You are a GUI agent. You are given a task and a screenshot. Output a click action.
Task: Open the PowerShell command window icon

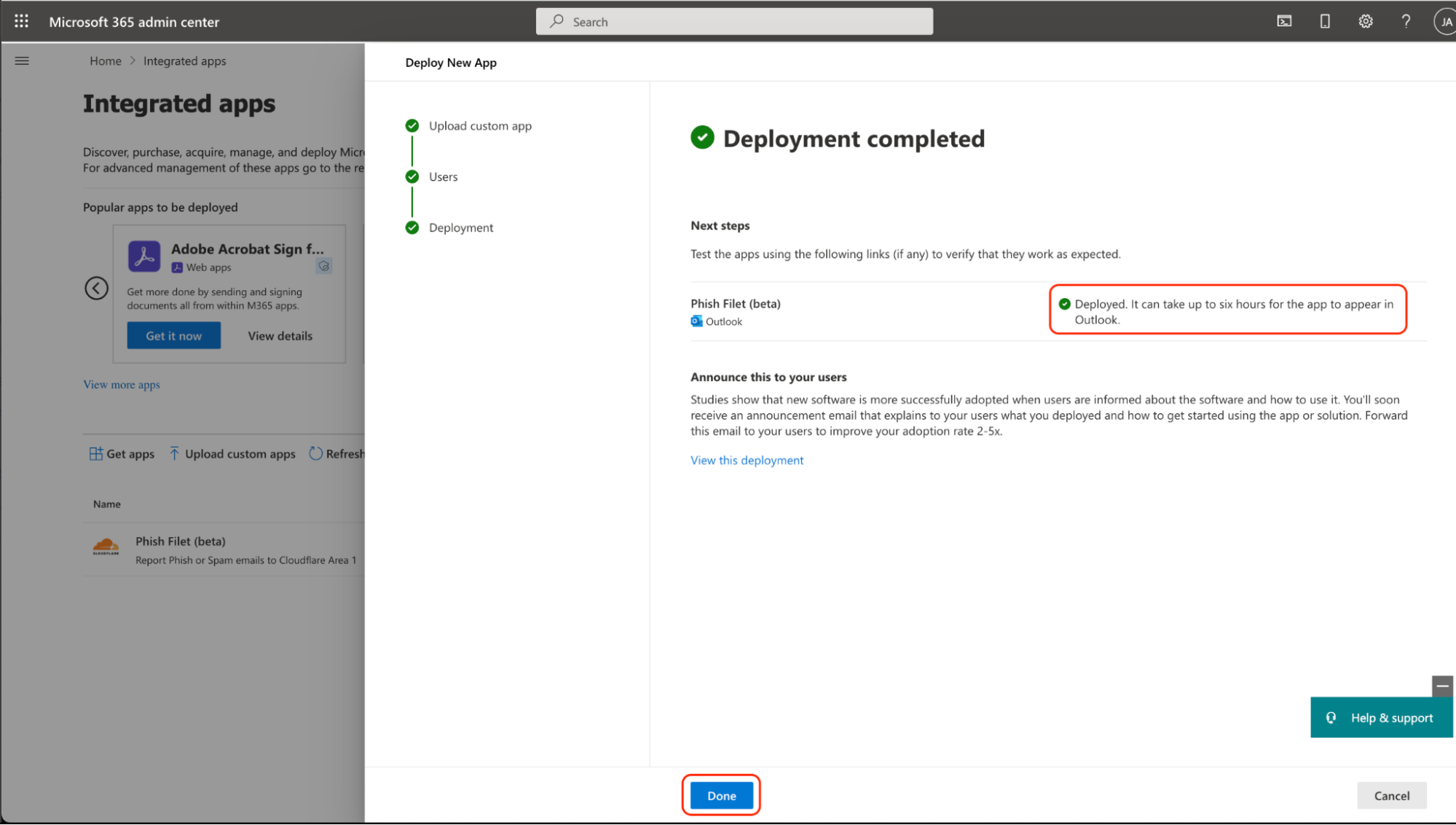[1283, 21]
